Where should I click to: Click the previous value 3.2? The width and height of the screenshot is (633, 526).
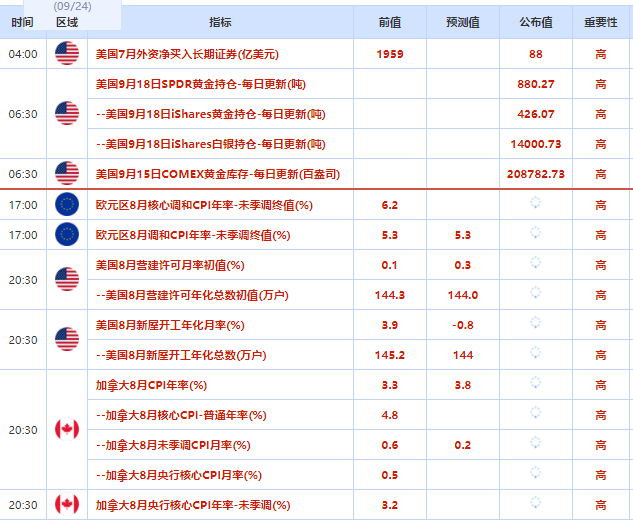pyautogui.click(x=390, y=505)
